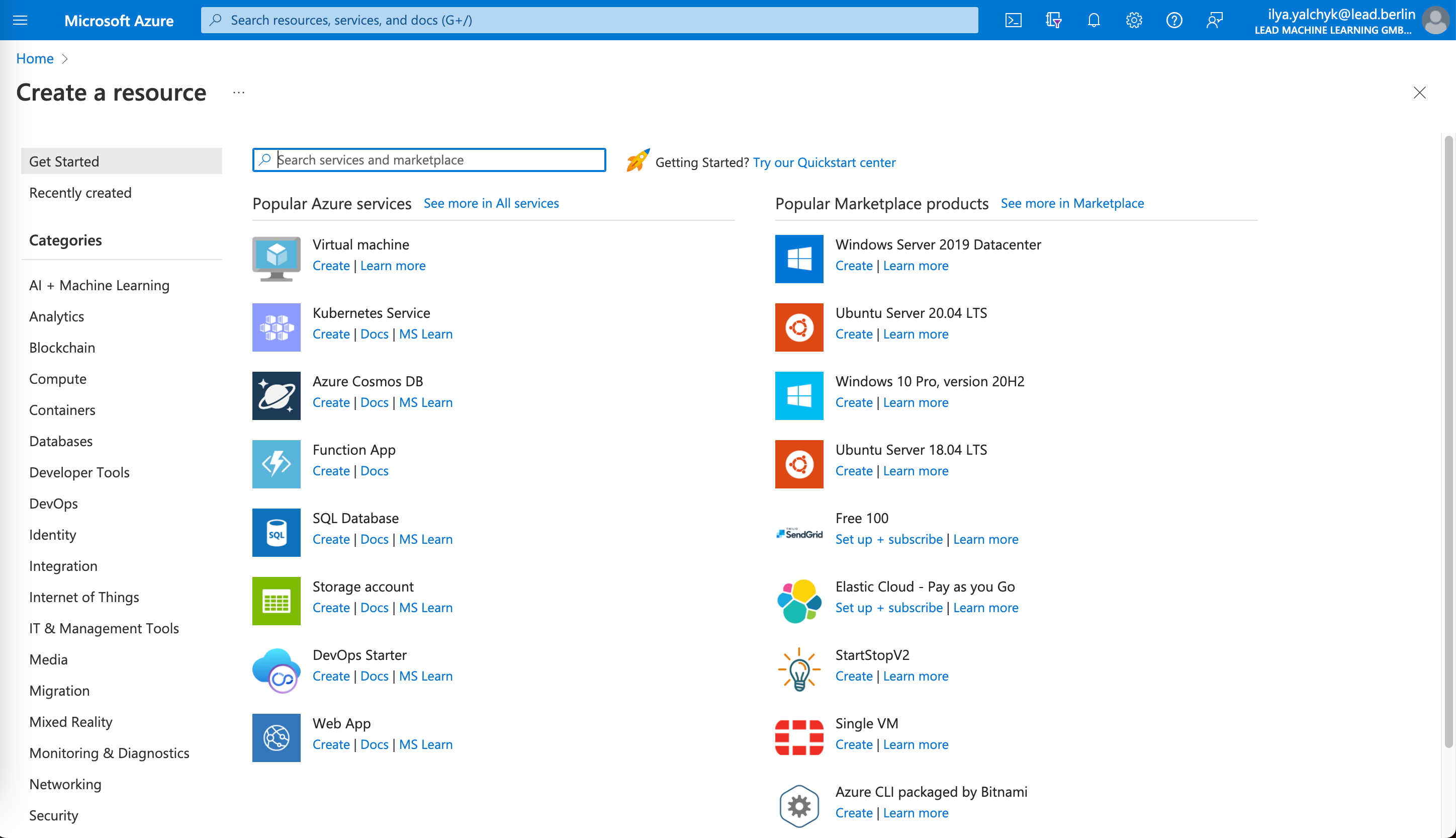Click the SQL Database icon

[276, 532]
